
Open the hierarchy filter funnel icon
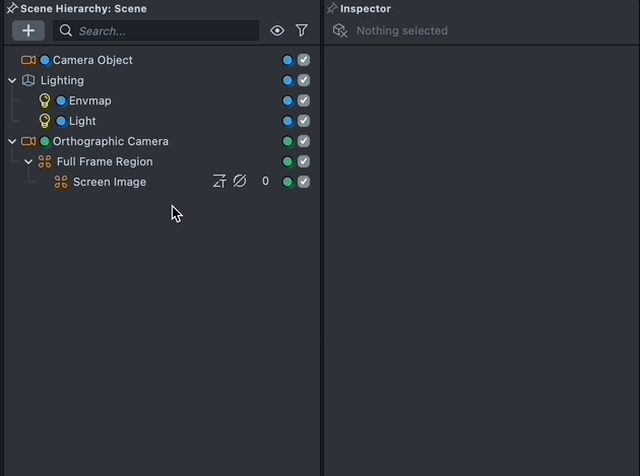(x=301, y=31)
